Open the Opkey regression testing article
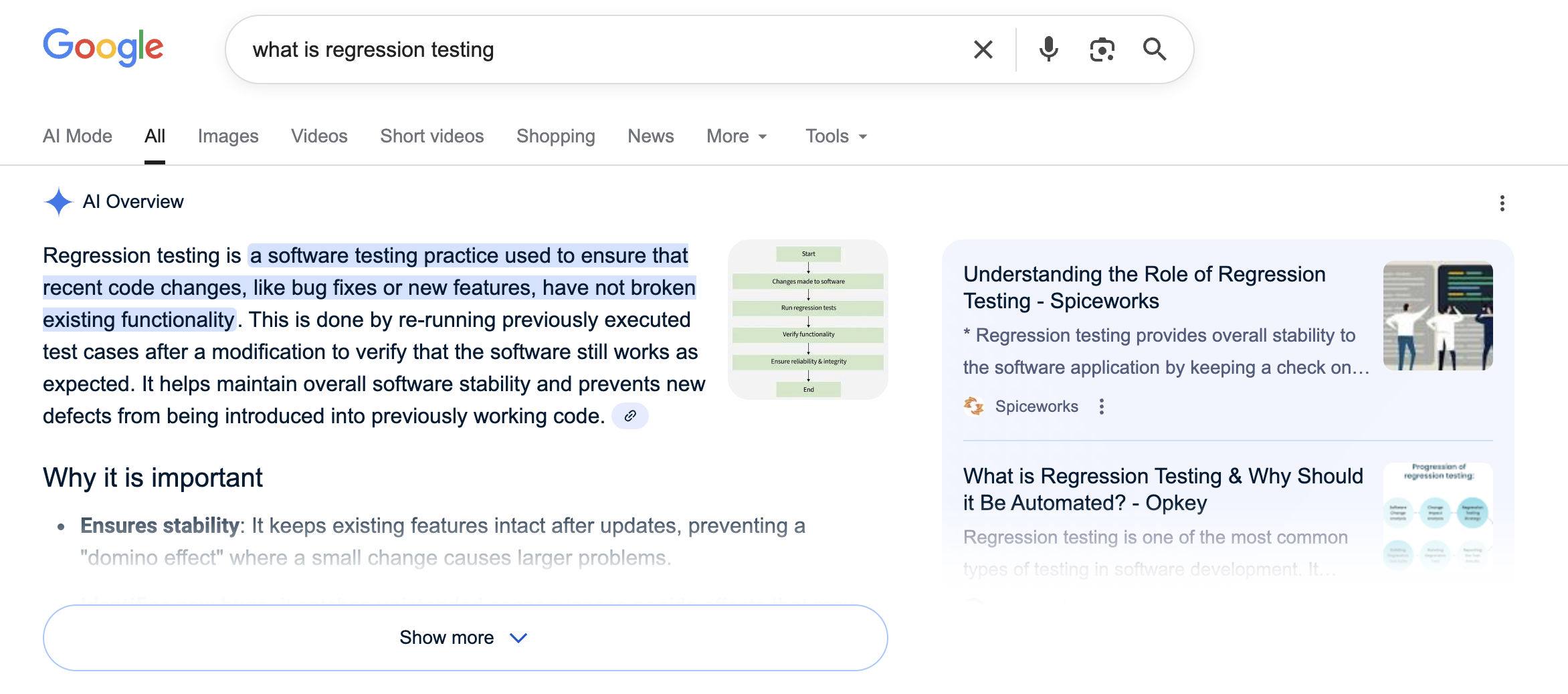1568x694 pixels. [1163, 489]
